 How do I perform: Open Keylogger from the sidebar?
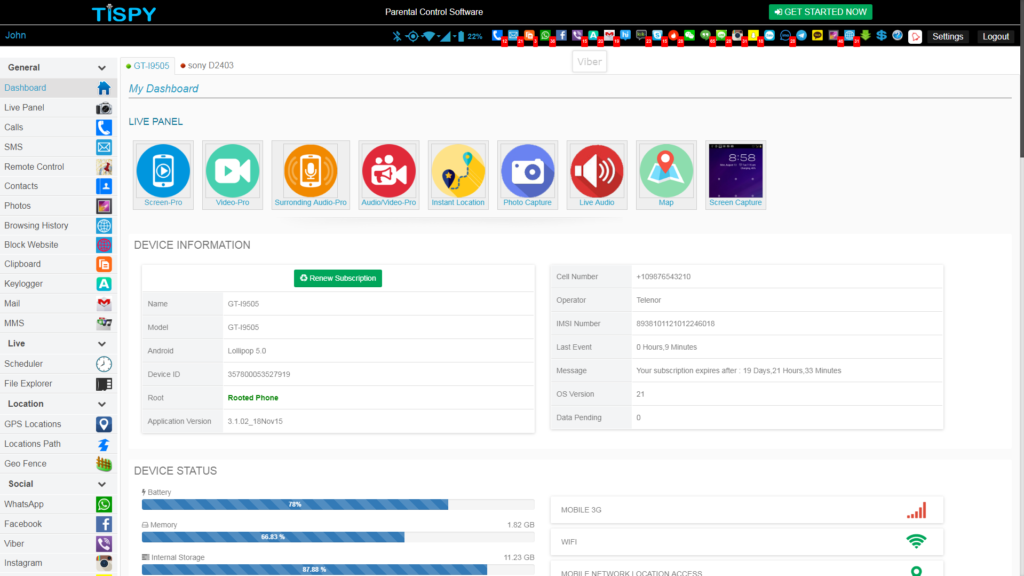pos(24,284)
